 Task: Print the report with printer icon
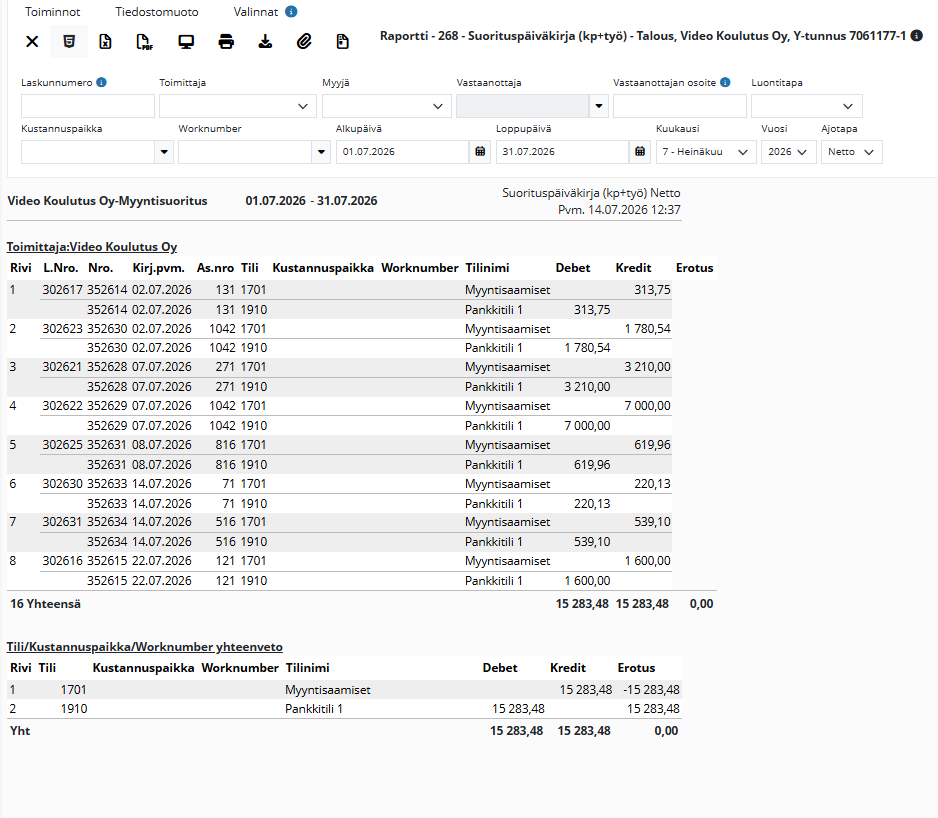tap(226, 41)
